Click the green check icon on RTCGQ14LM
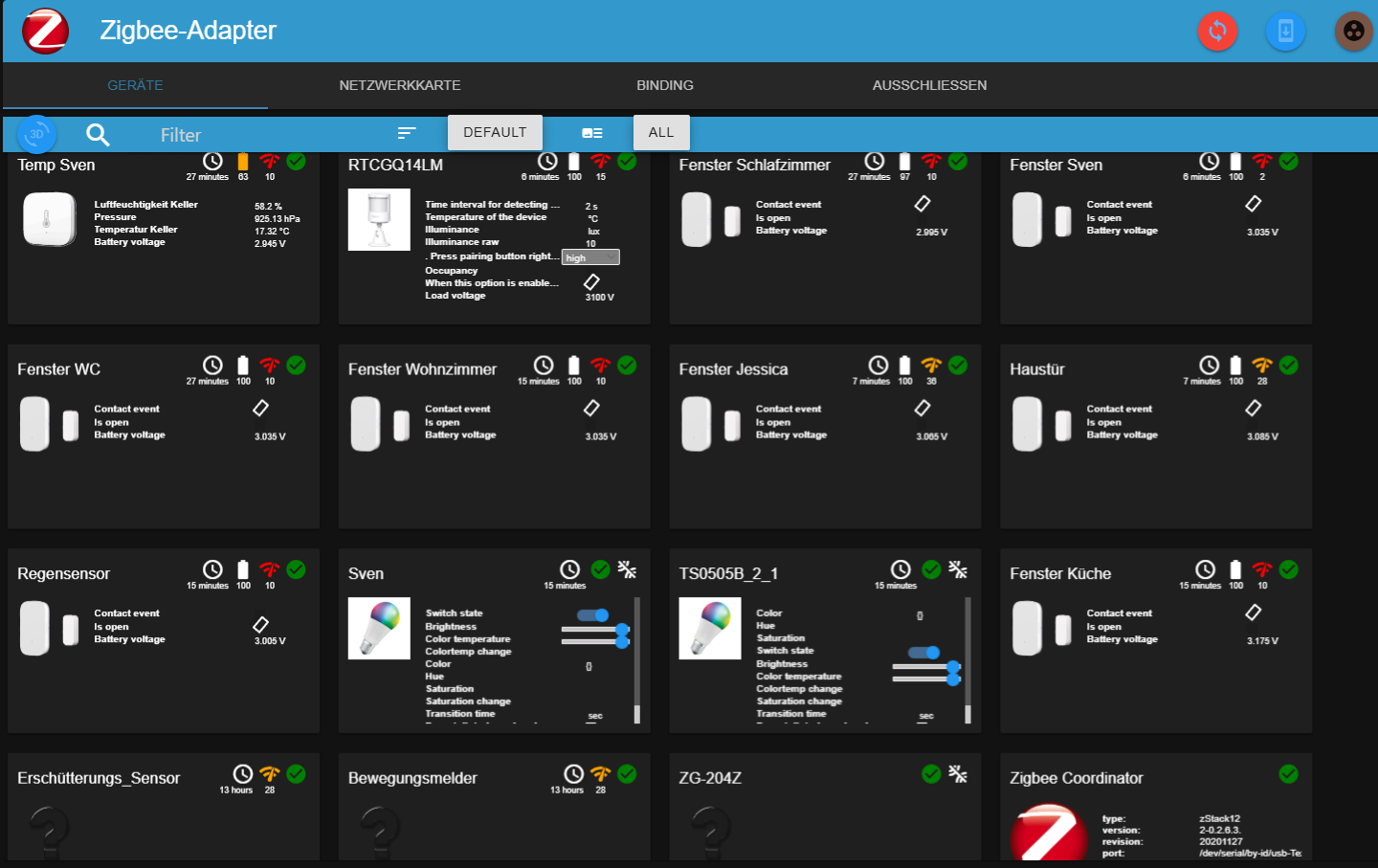Viewport: 1378px width, 868px height. [x=627, y=161]
